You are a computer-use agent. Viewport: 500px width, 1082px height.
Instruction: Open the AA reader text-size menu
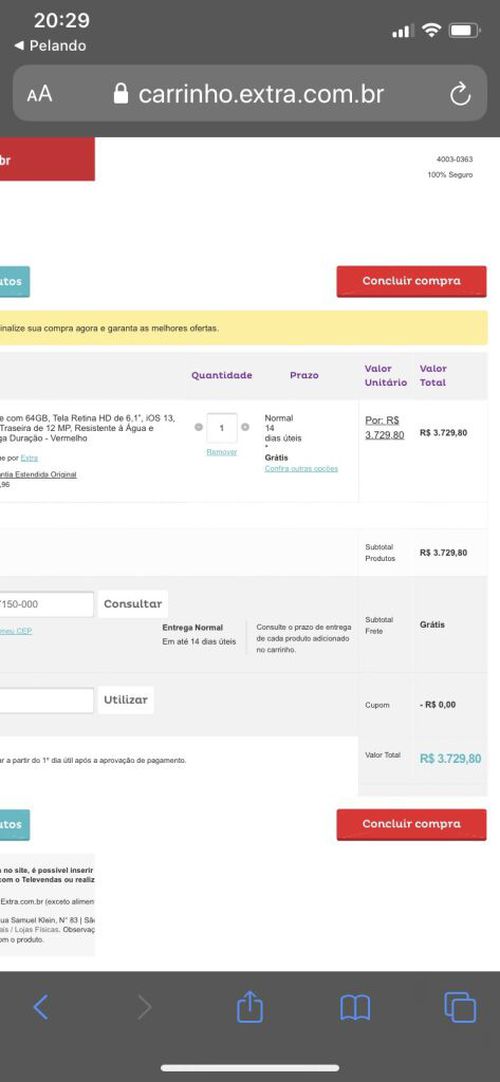39,94
